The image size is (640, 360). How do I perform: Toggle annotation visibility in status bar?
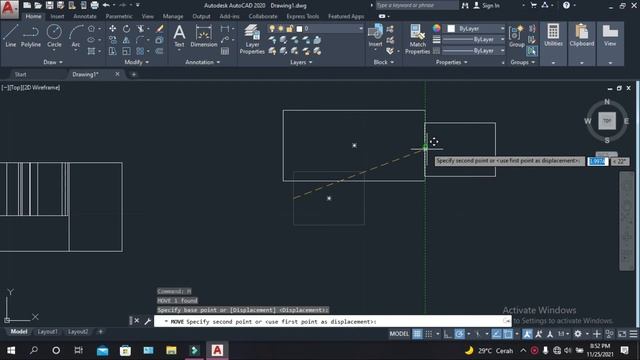pyautogui.click(x=527, y=334)
